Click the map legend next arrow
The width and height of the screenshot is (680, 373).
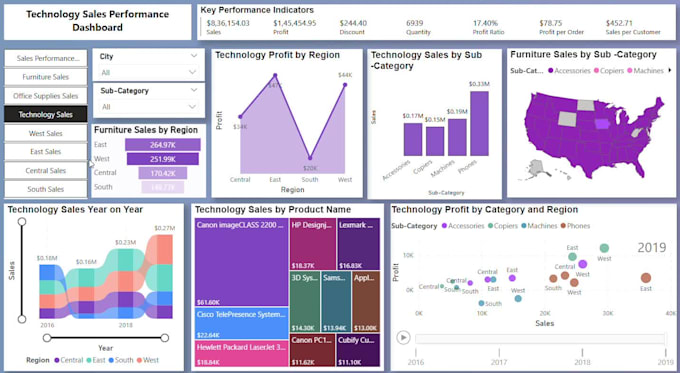tap(670, 70)
